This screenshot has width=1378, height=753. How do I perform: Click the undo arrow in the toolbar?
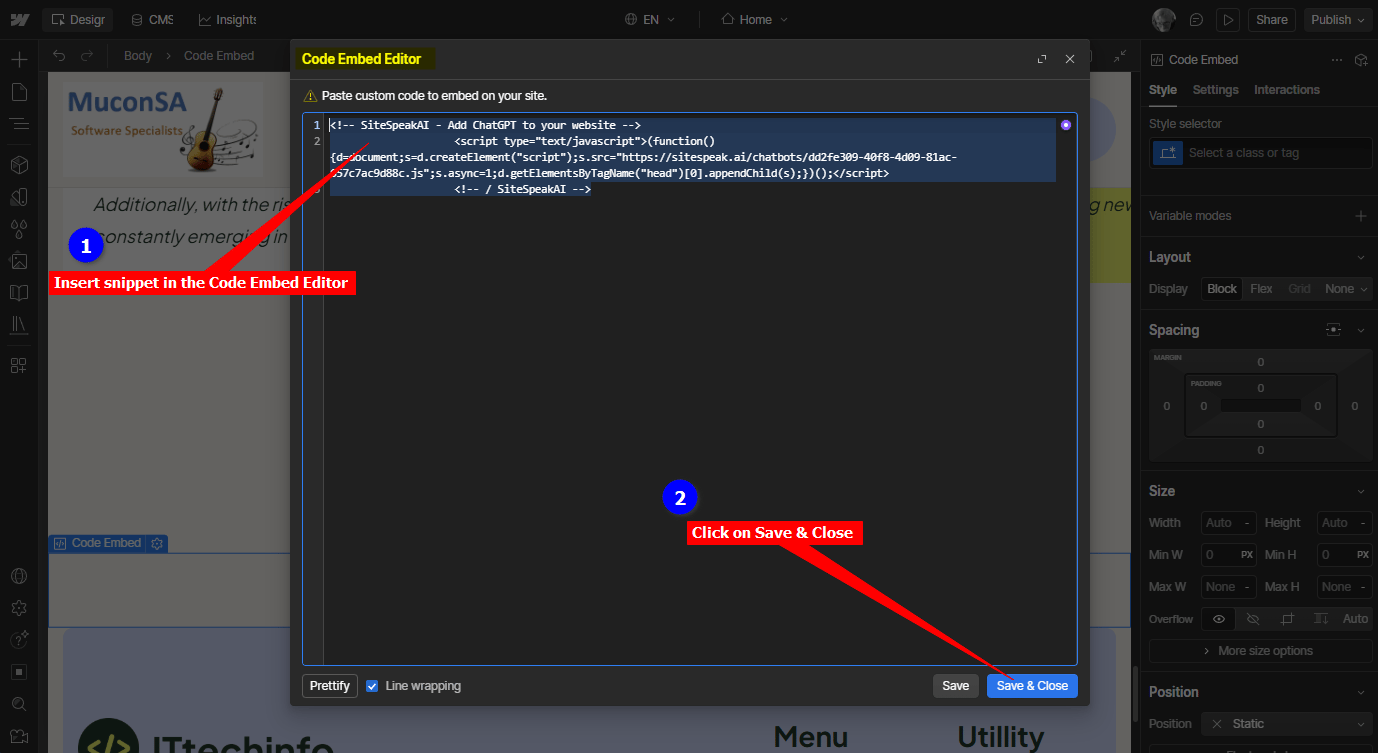[60, 56]
